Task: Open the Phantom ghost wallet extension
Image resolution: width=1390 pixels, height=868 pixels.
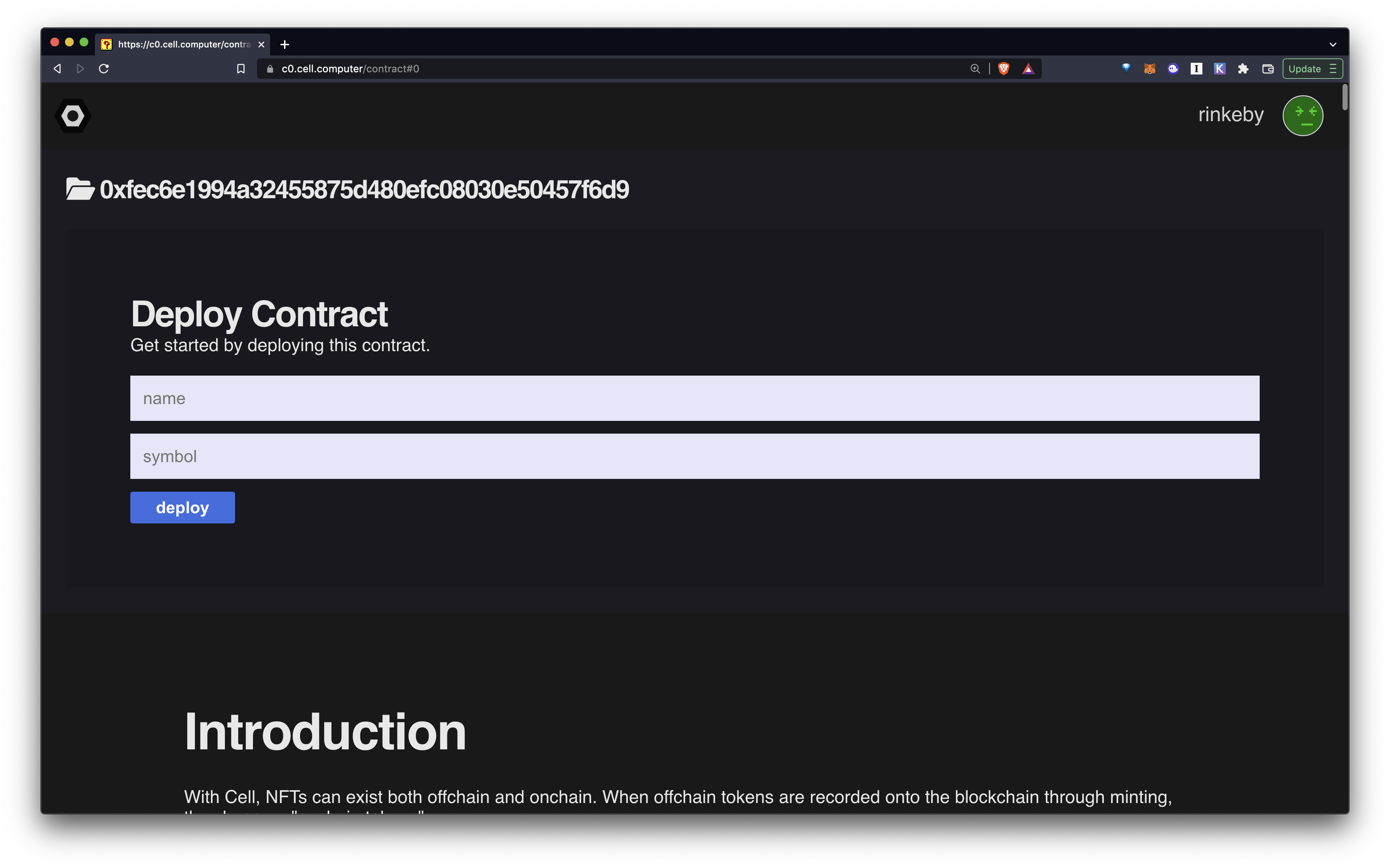Action: [x=1172, y=69]
